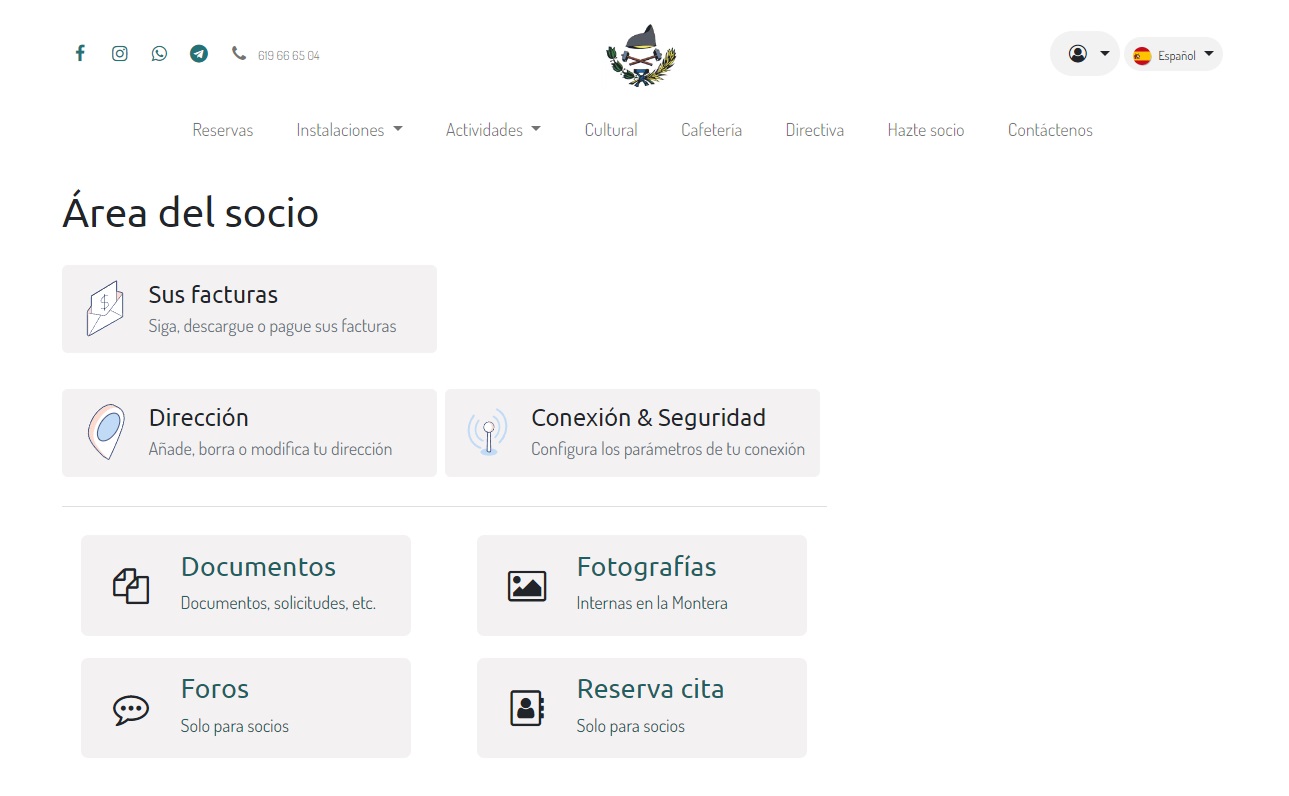
Task: Go to Reservas in the navigation
Action: point(223,130)
